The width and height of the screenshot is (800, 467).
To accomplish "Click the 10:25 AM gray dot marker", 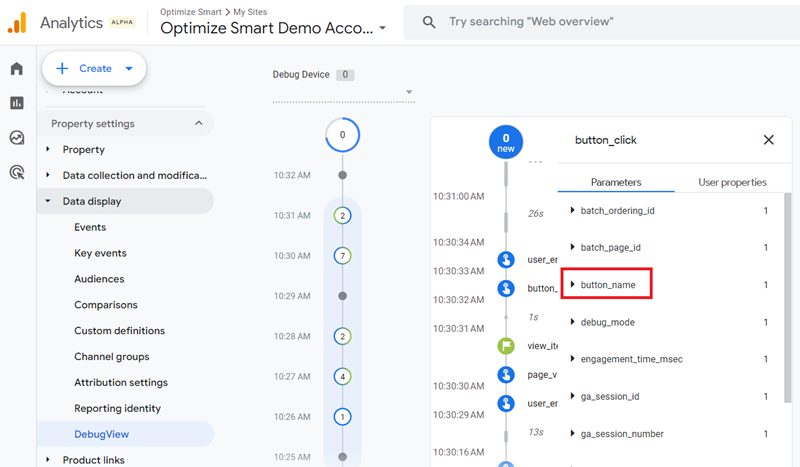I will pyautogui.click(x=342, y=457).
